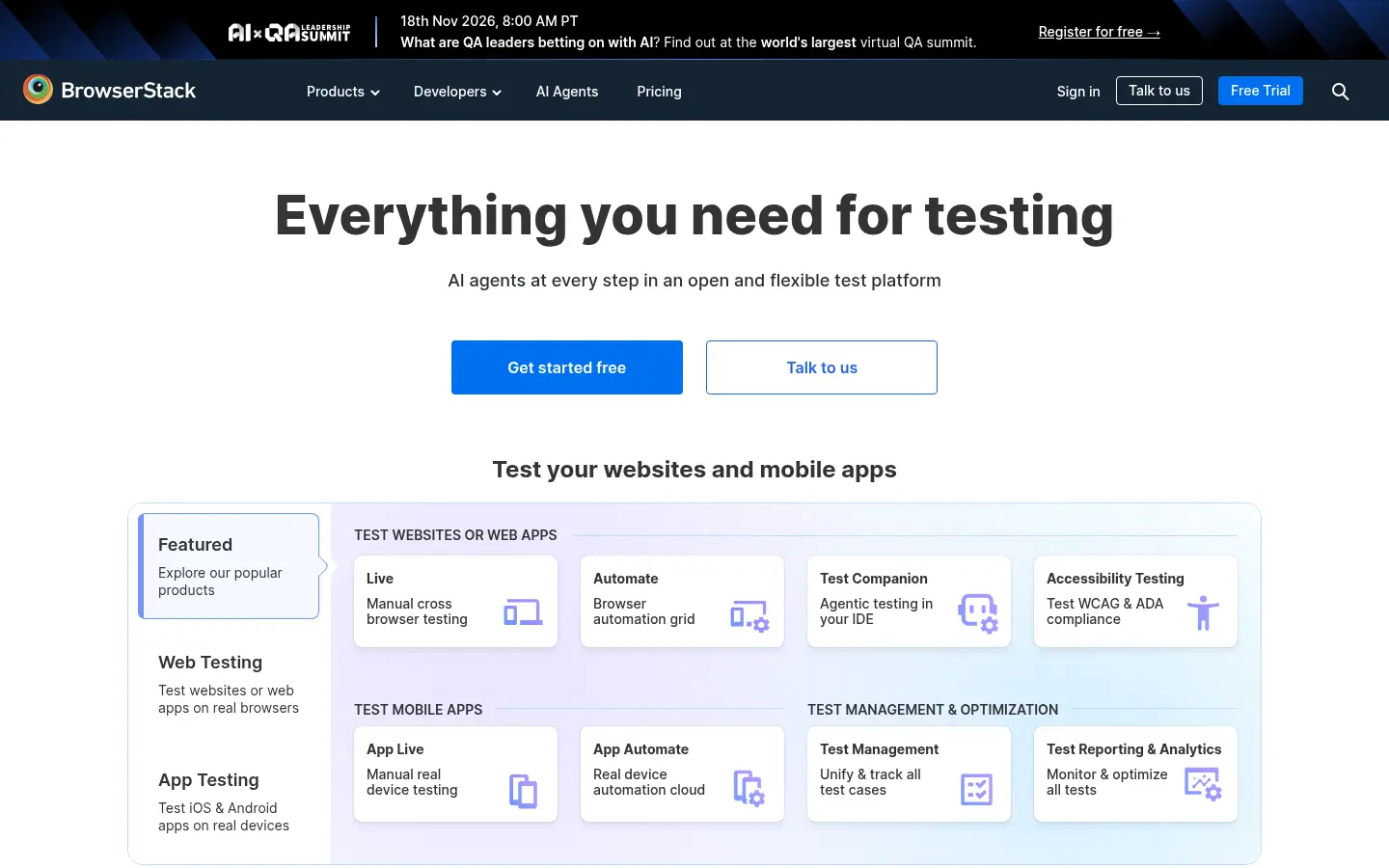Click the 'TEST MOBILE APPS' section label
Viewport: 1389px width, 868px height.
[x=419, y=710]
